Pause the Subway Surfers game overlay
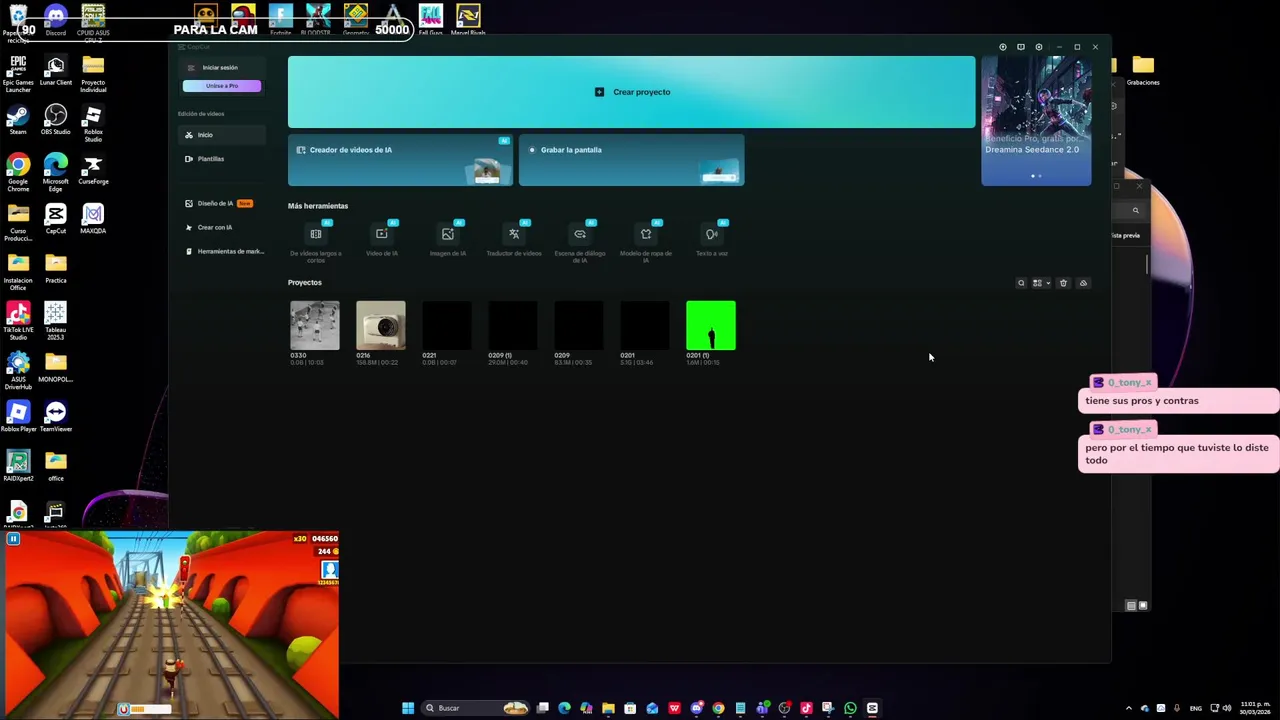Viewport: 1280px width, 720px height. coord(13,539)
